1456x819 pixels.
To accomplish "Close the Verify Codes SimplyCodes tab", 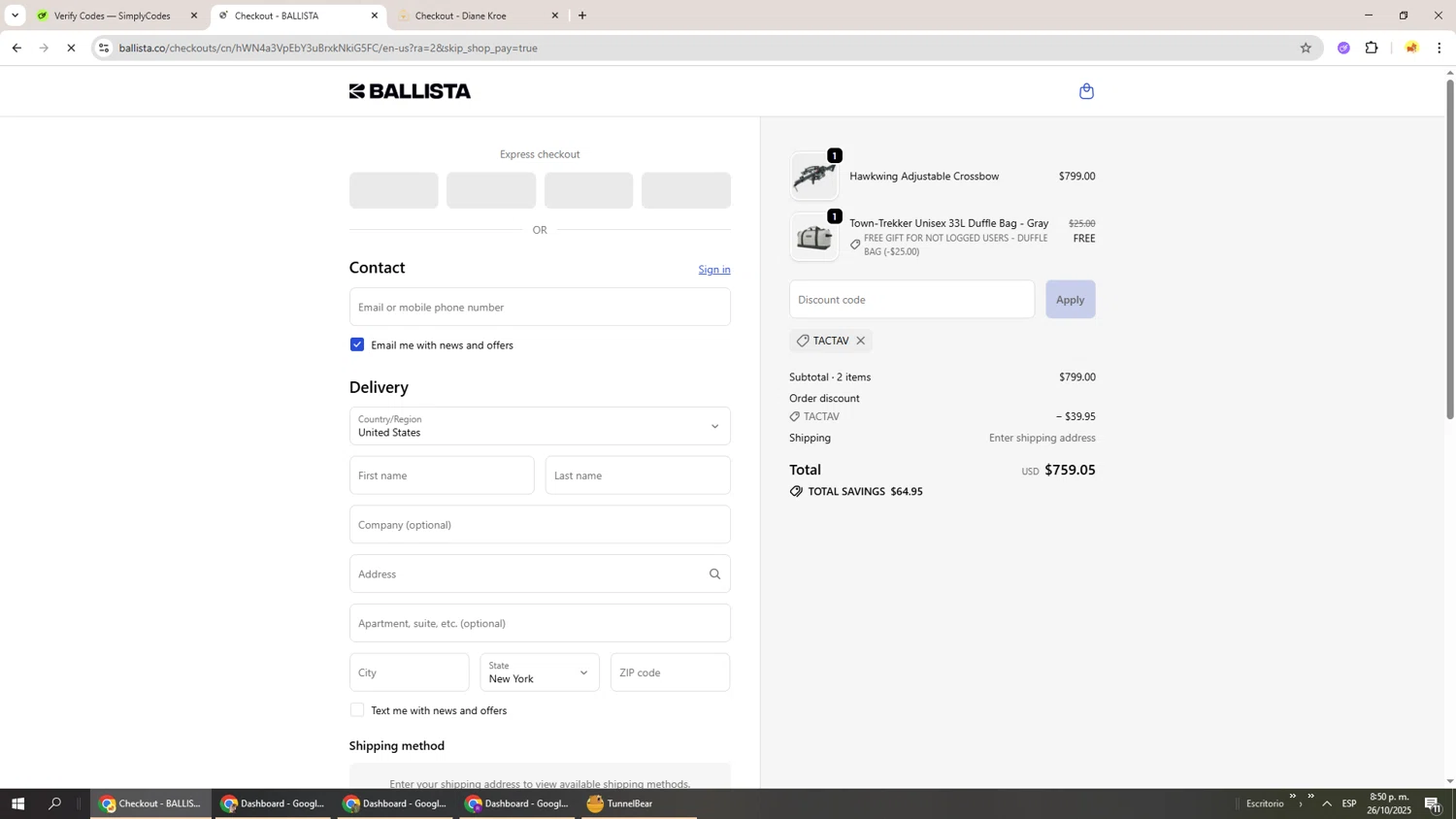I will 193,16.
